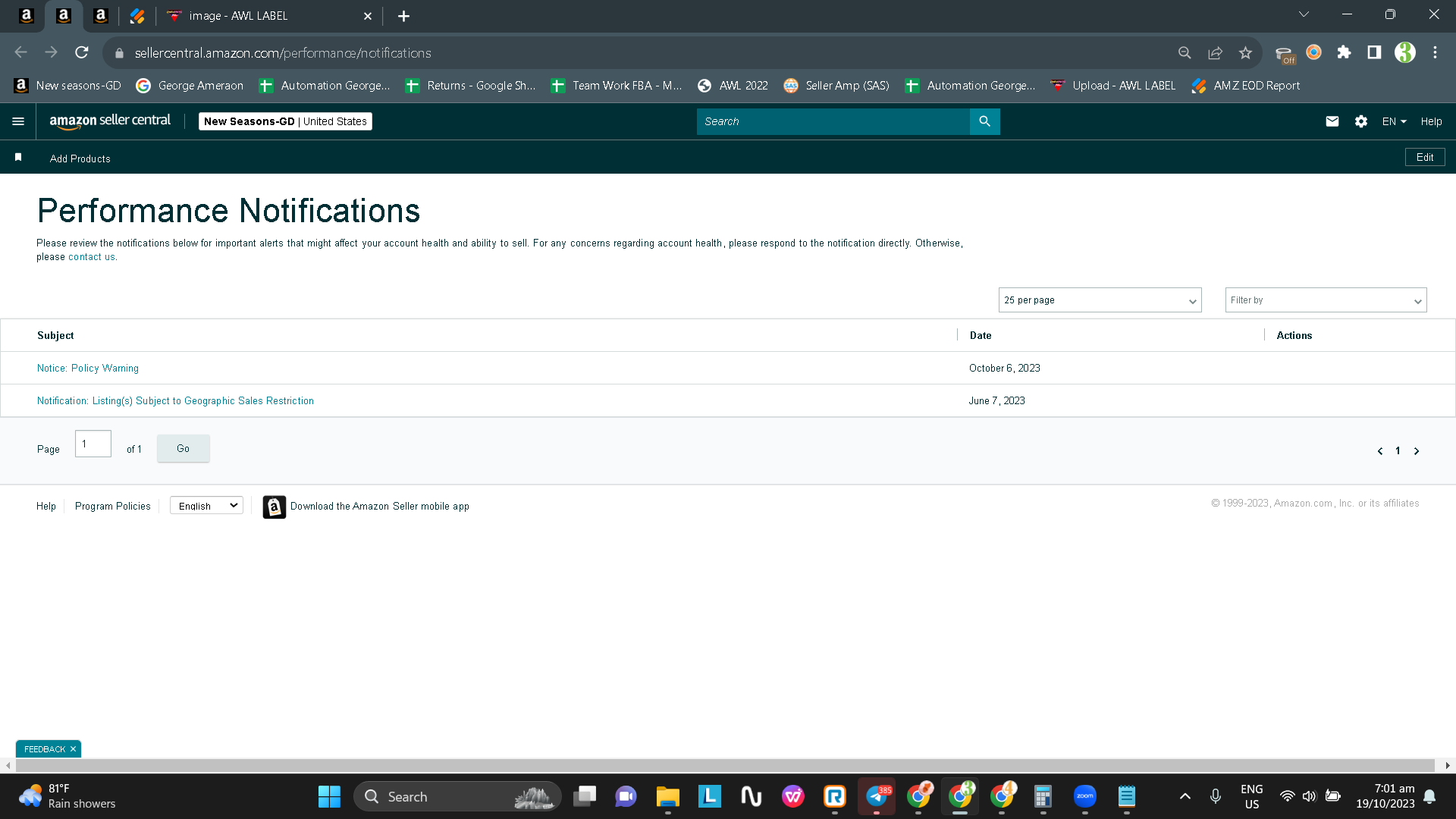
Task: Click the bookmark flag icon beside Add Products
Action: coord(18,157)
